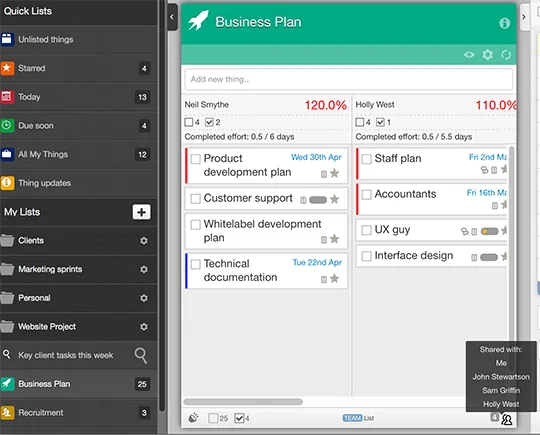Image resolution: width=540 pixels, height=435 pixels.
Task: Star the Technical documentation task
Action: tap(334, 278)
